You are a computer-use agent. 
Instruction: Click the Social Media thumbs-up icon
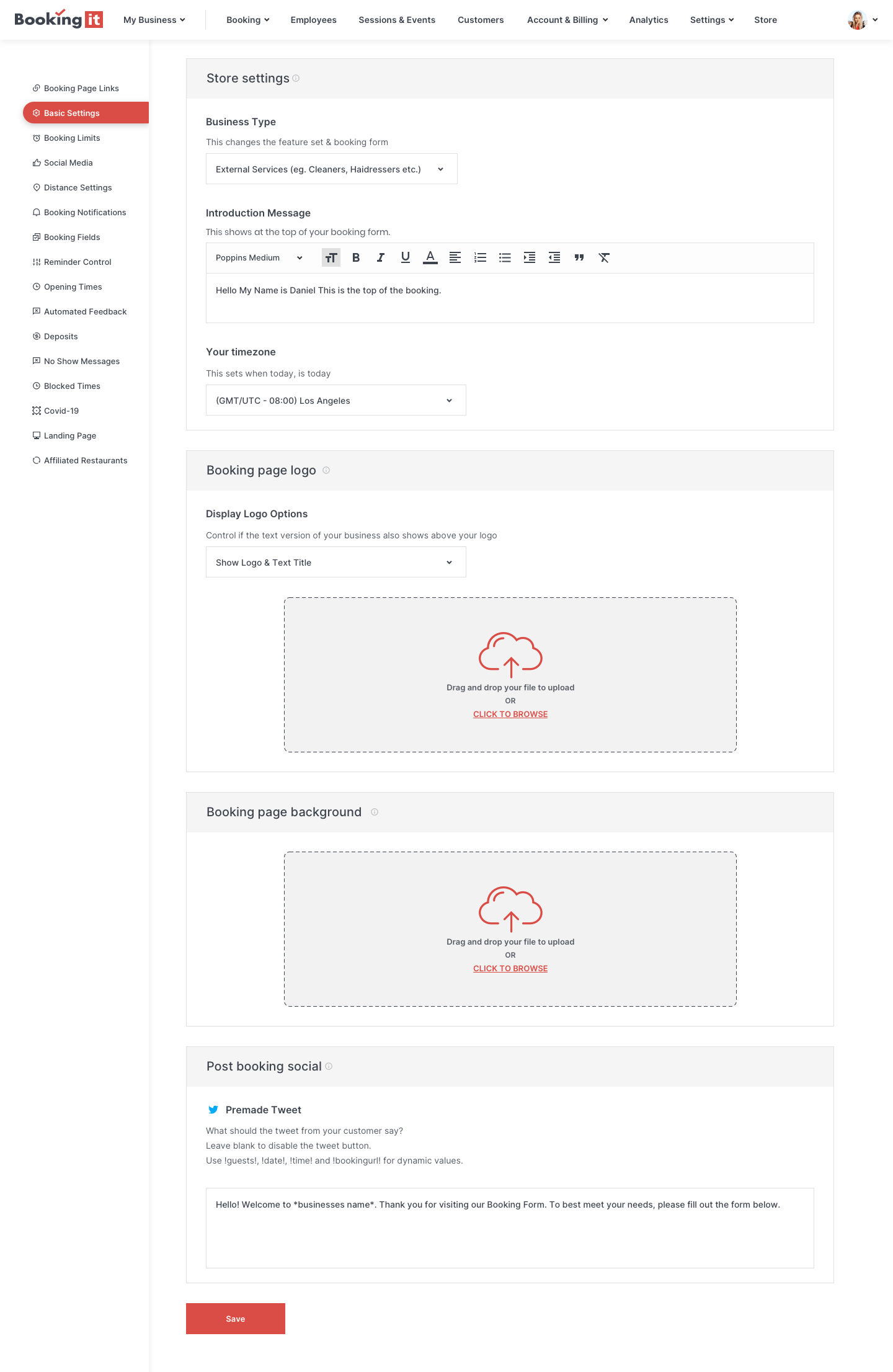37,163
